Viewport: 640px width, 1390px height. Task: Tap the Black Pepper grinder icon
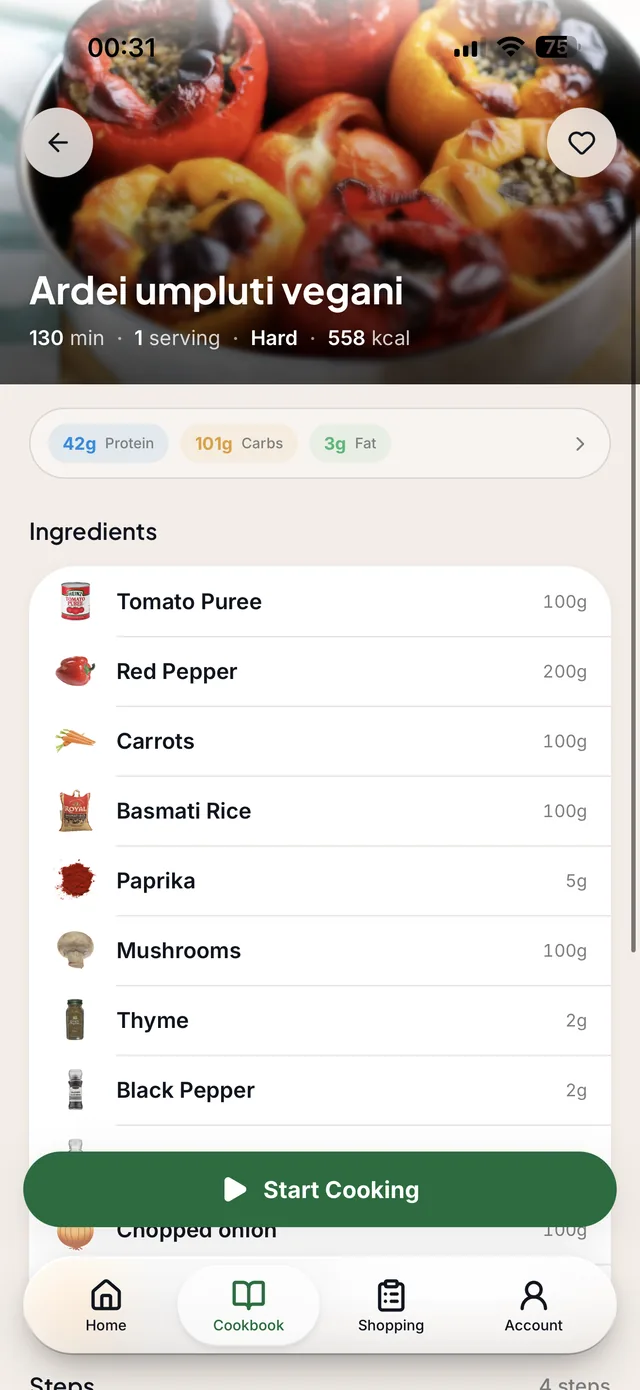tap(75, 1090)
